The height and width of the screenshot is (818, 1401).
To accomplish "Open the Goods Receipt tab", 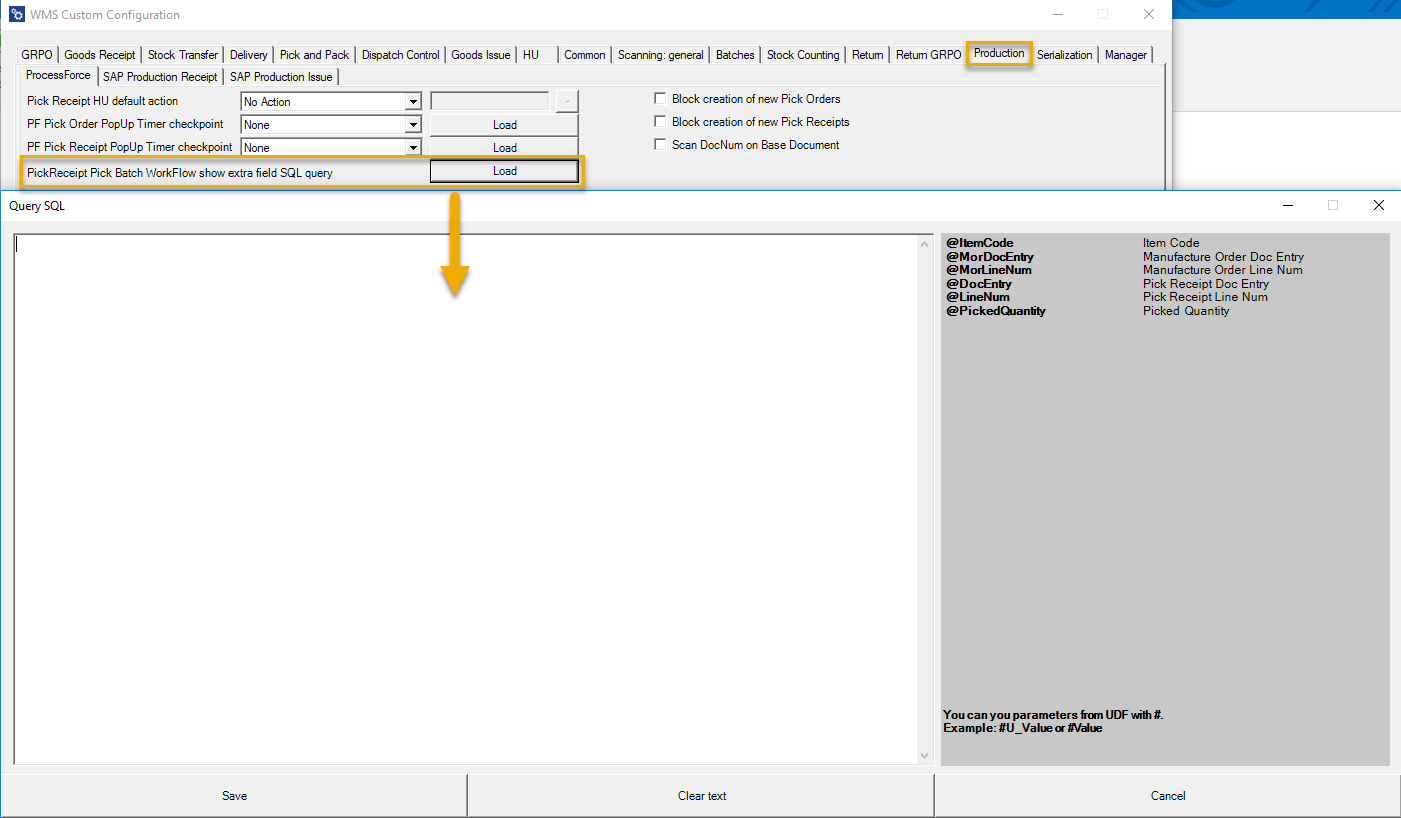I will (100, 55).
